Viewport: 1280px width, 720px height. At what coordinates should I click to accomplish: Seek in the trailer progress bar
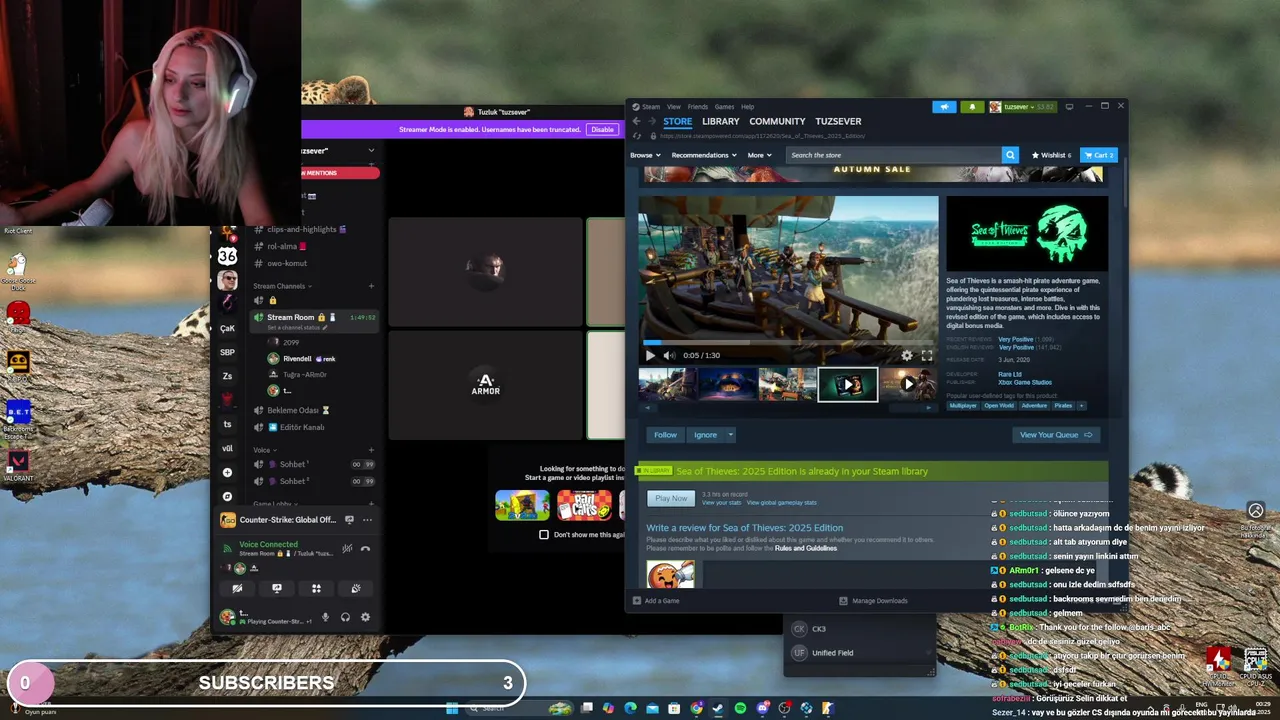coord(788,343)
